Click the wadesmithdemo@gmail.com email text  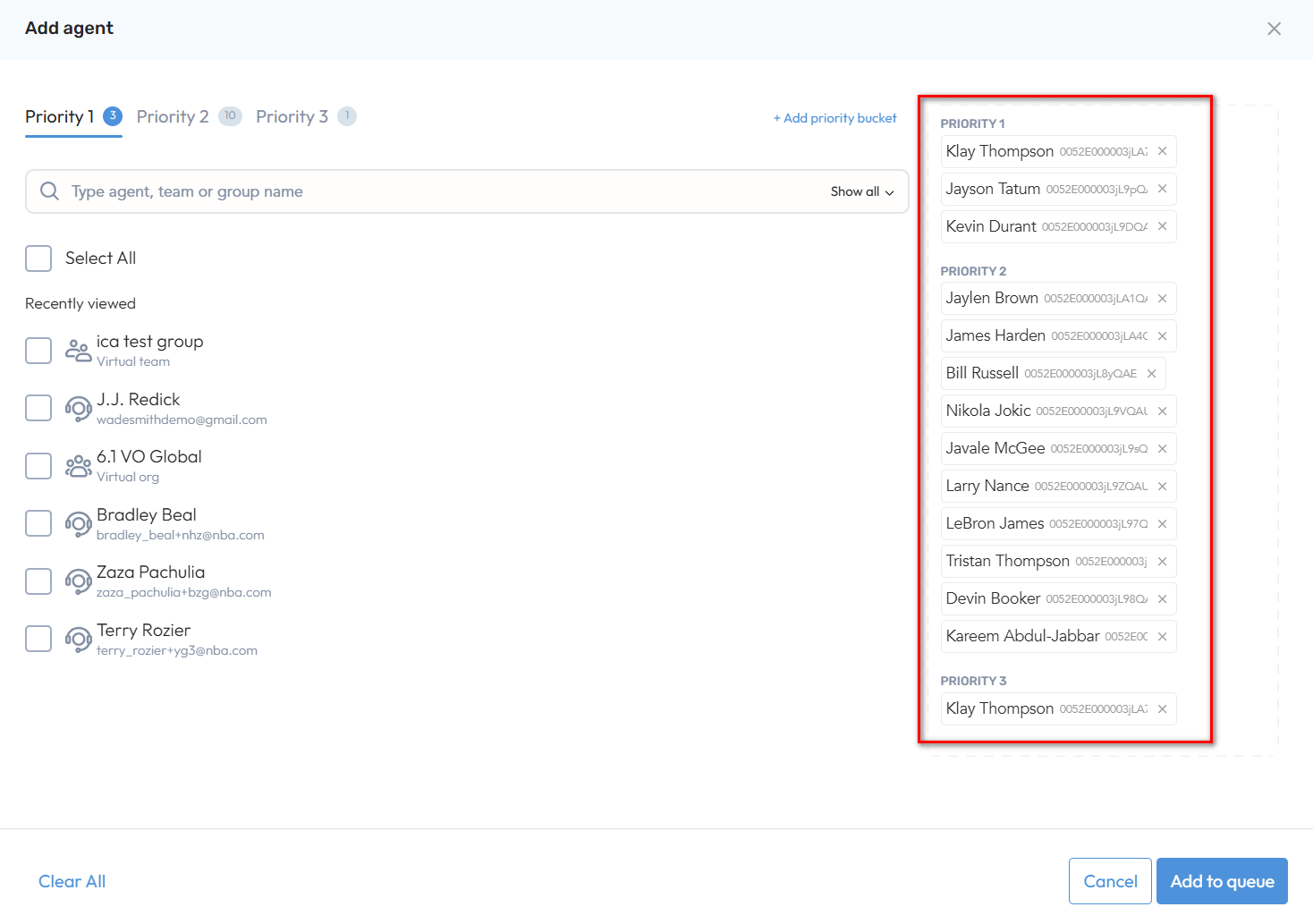coord(182,420)
